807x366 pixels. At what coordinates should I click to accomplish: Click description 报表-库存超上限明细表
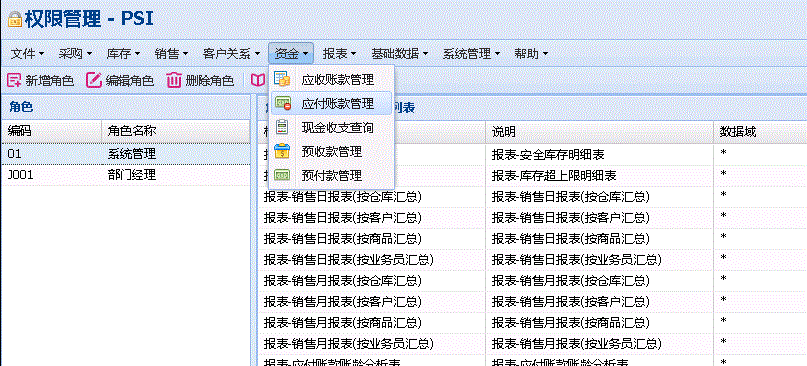554,176
